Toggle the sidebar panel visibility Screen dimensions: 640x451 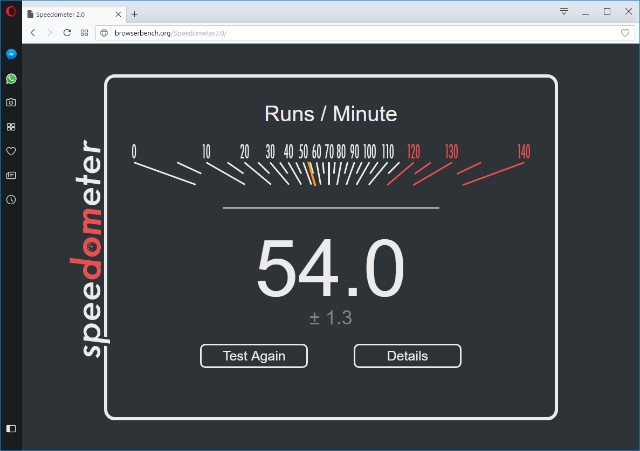pos(11,428)
